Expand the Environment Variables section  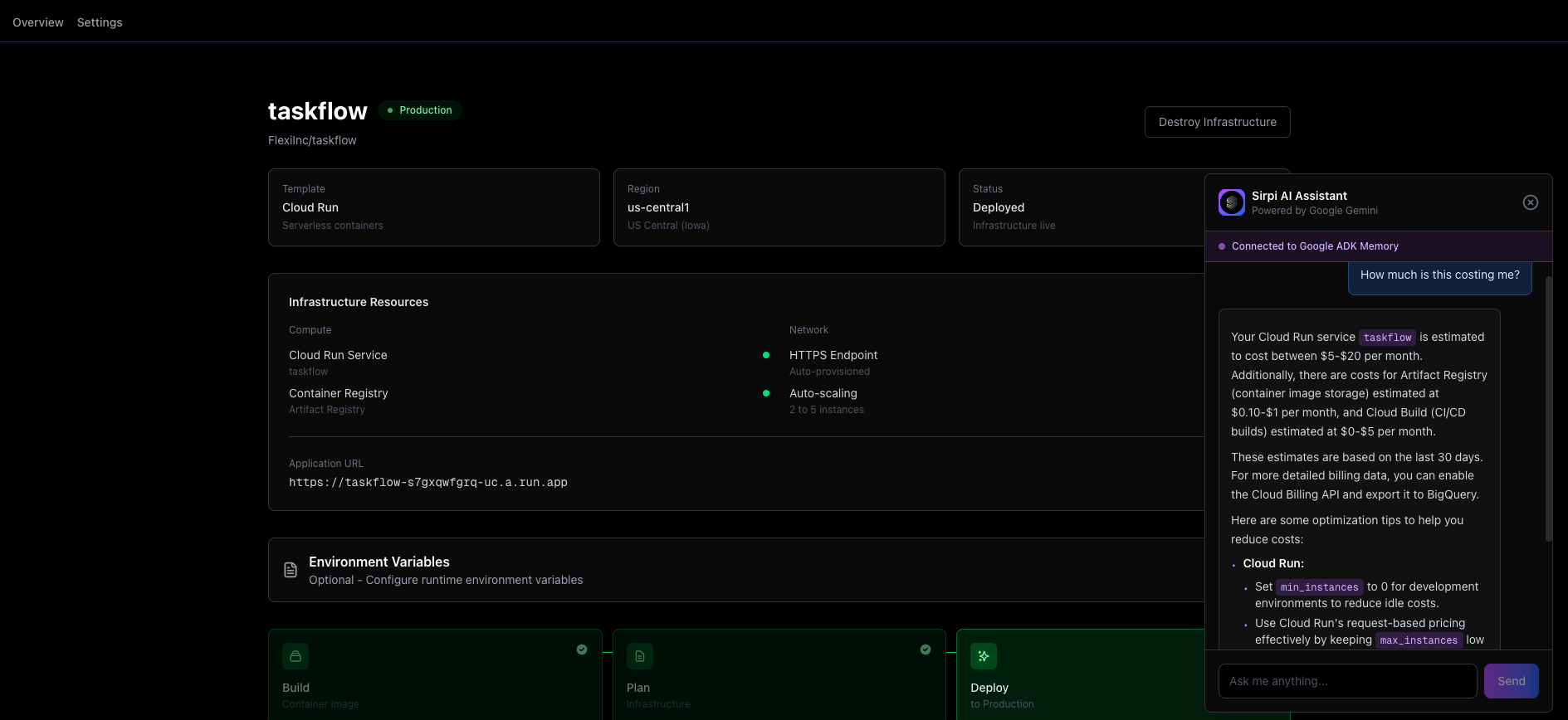736,570
